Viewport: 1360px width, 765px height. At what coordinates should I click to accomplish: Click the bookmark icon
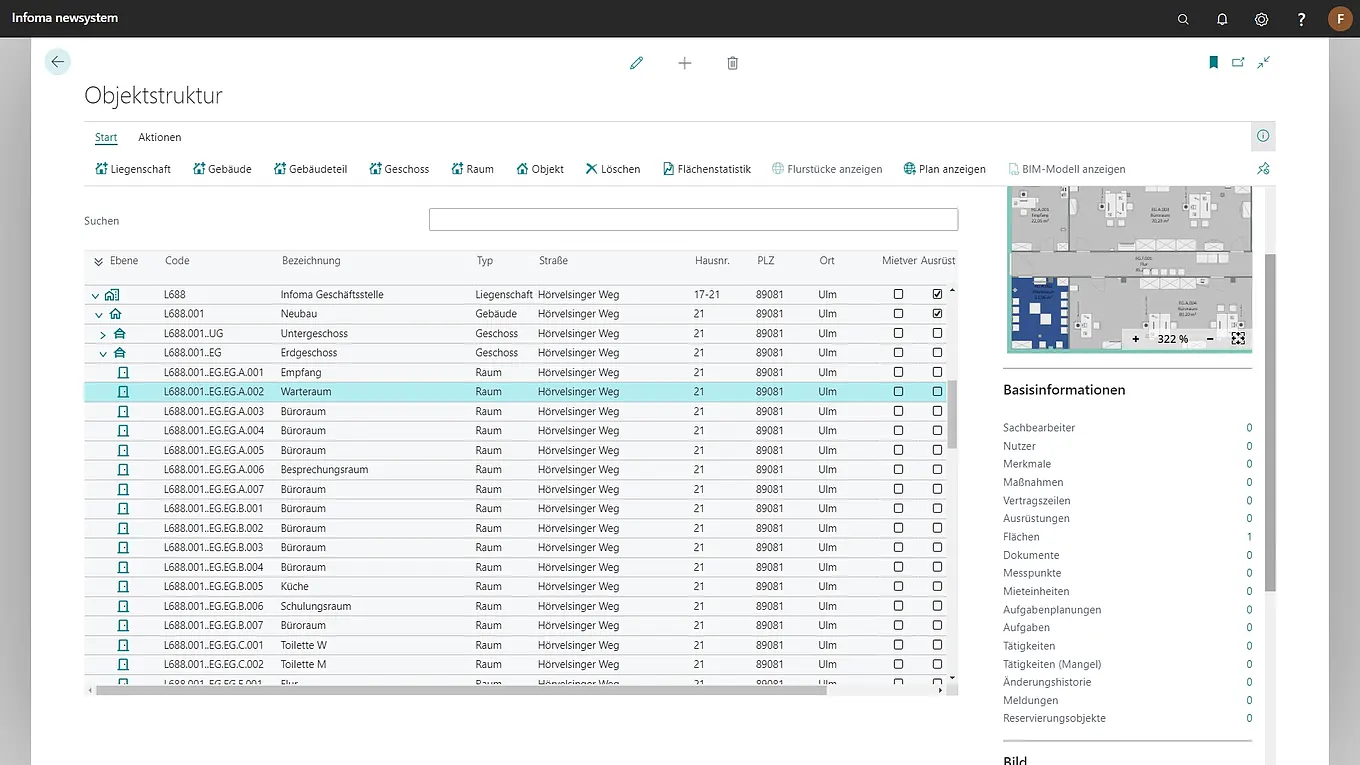coord(1213,62)
